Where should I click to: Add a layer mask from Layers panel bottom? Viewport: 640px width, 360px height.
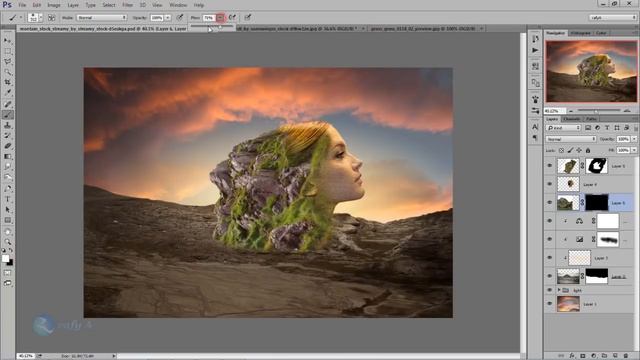click(583, 356)
